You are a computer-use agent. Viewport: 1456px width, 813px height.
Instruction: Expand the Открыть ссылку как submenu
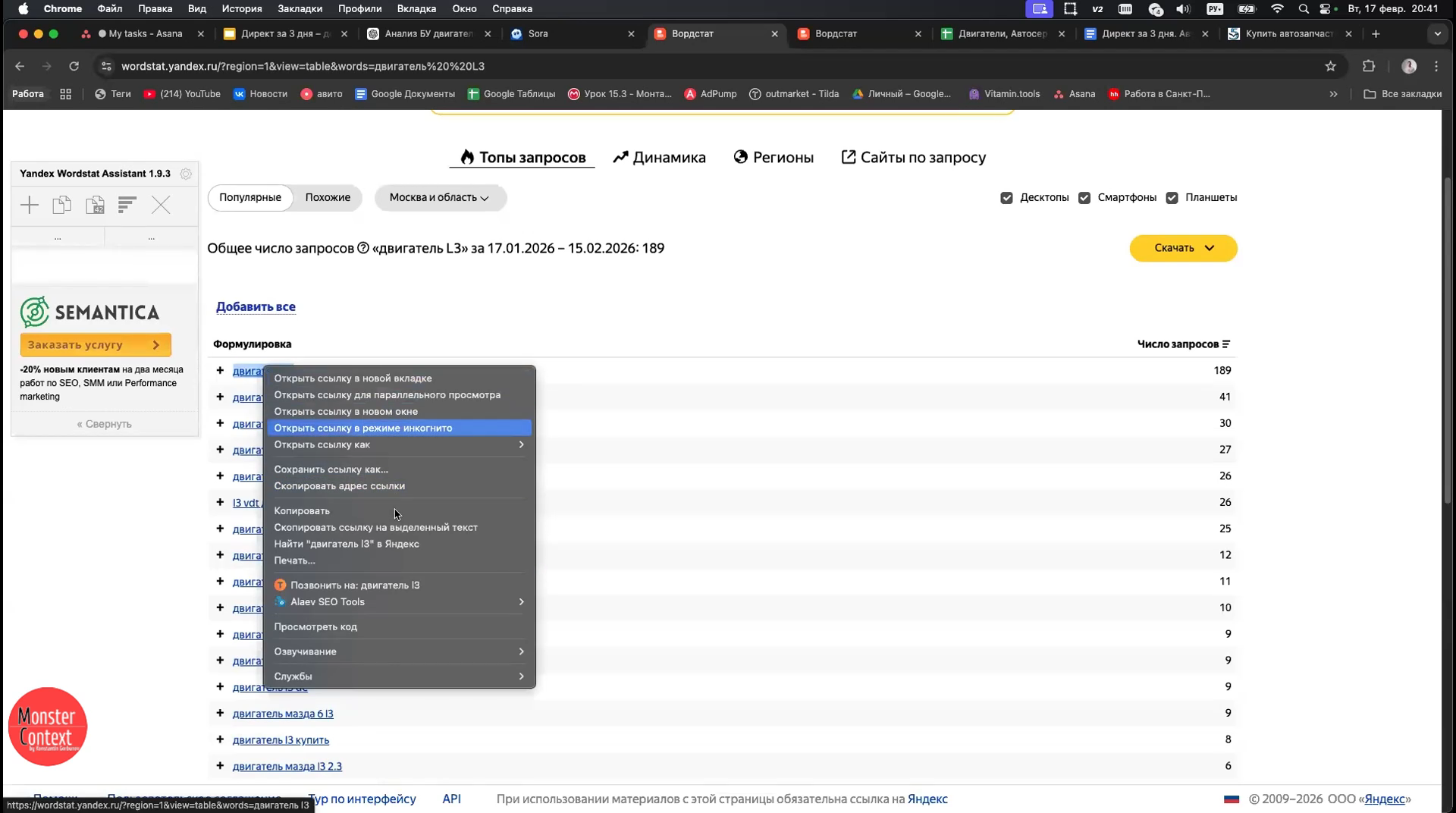(x=399, y=444)
